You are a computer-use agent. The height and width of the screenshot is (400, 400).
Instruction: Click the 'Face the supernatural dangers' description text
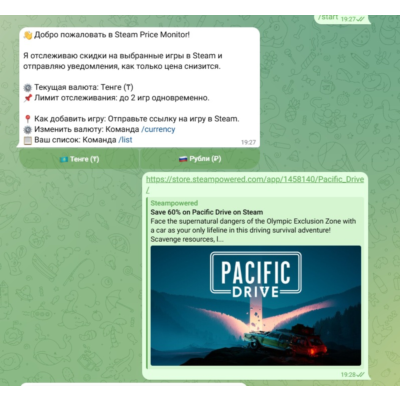[253, 230]
